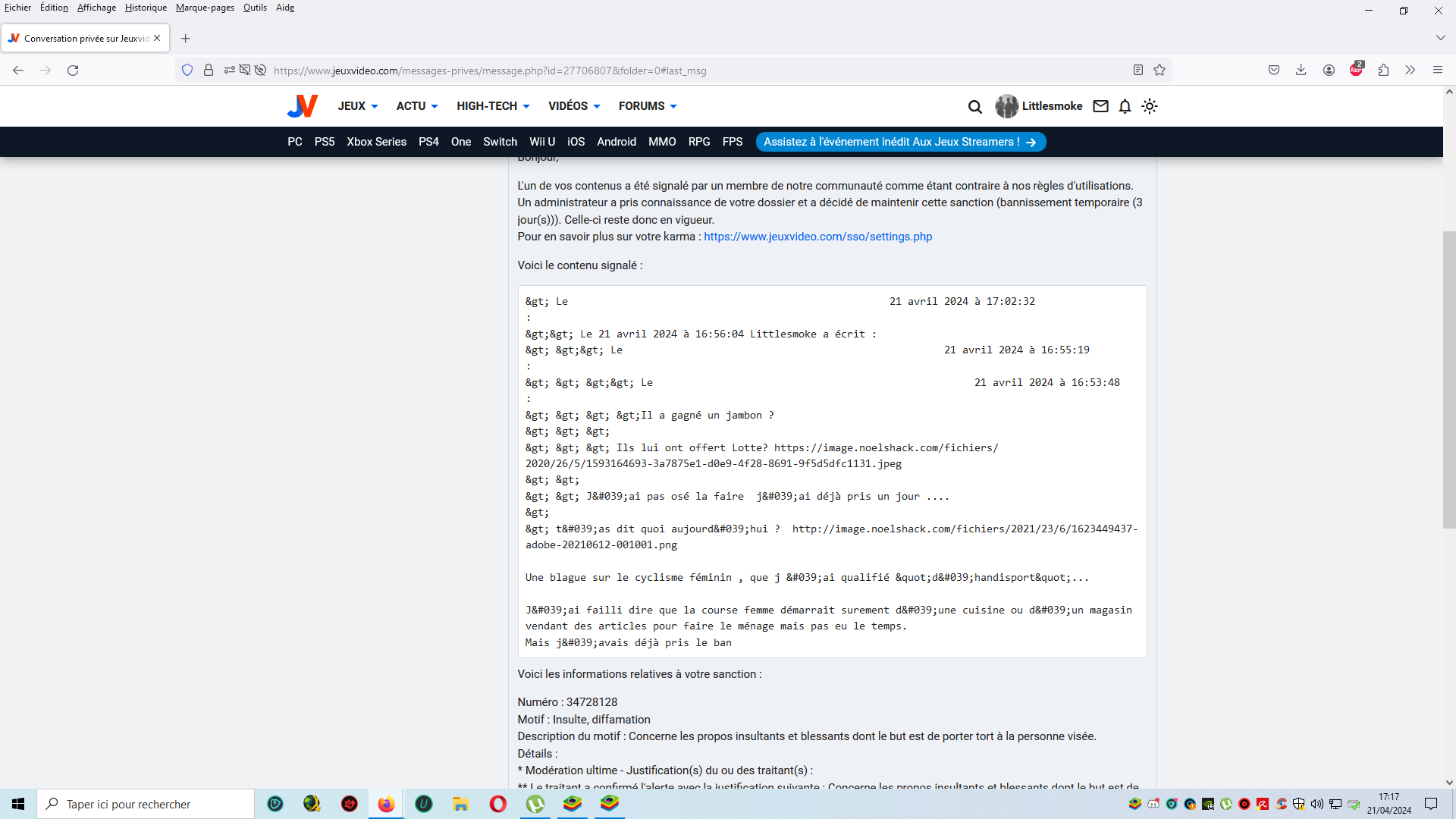The height and width of the screenshot is (819, 1456).
Task: Toggle light/dark theme sun icon
Action: pos(1150,106)
